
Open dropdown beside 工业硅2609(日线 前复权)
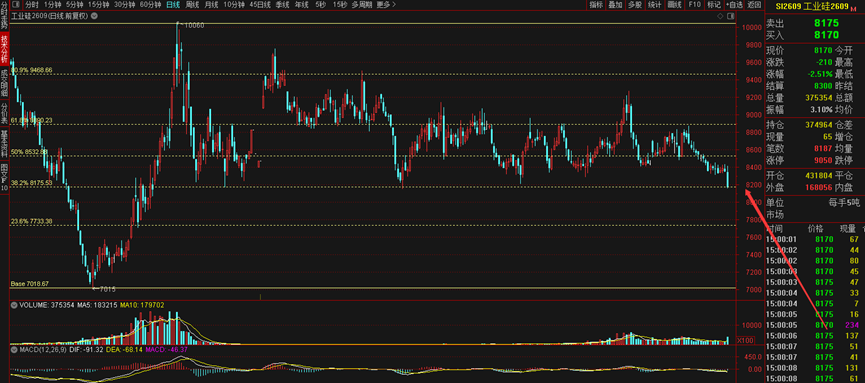pyautogui.click(x=94, y=16)
